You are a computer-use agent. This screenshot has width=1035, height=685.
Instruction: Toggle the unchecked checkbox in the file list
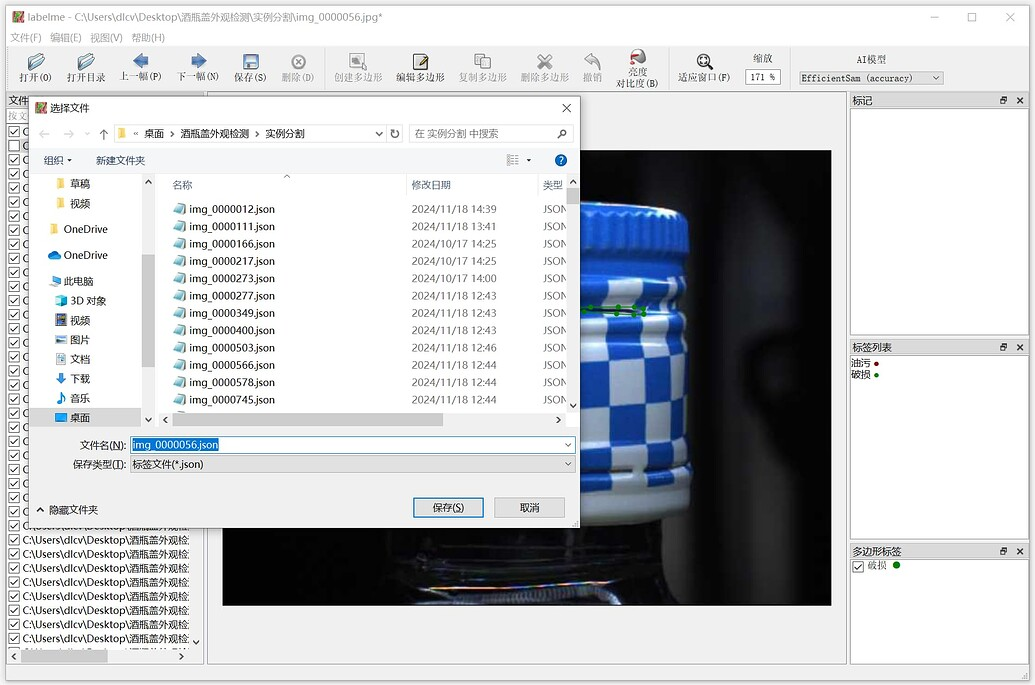click(x=14, y=145)
